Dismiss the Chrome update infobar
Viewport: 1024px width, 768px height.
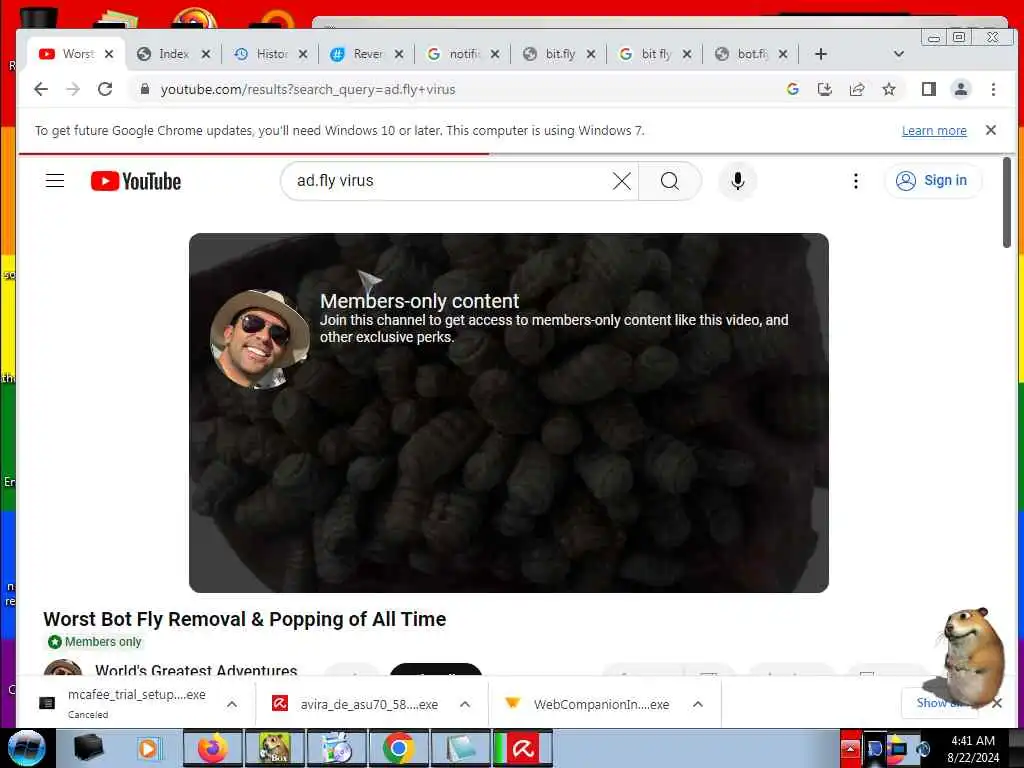pyautogui.click(x=991, y=130)
